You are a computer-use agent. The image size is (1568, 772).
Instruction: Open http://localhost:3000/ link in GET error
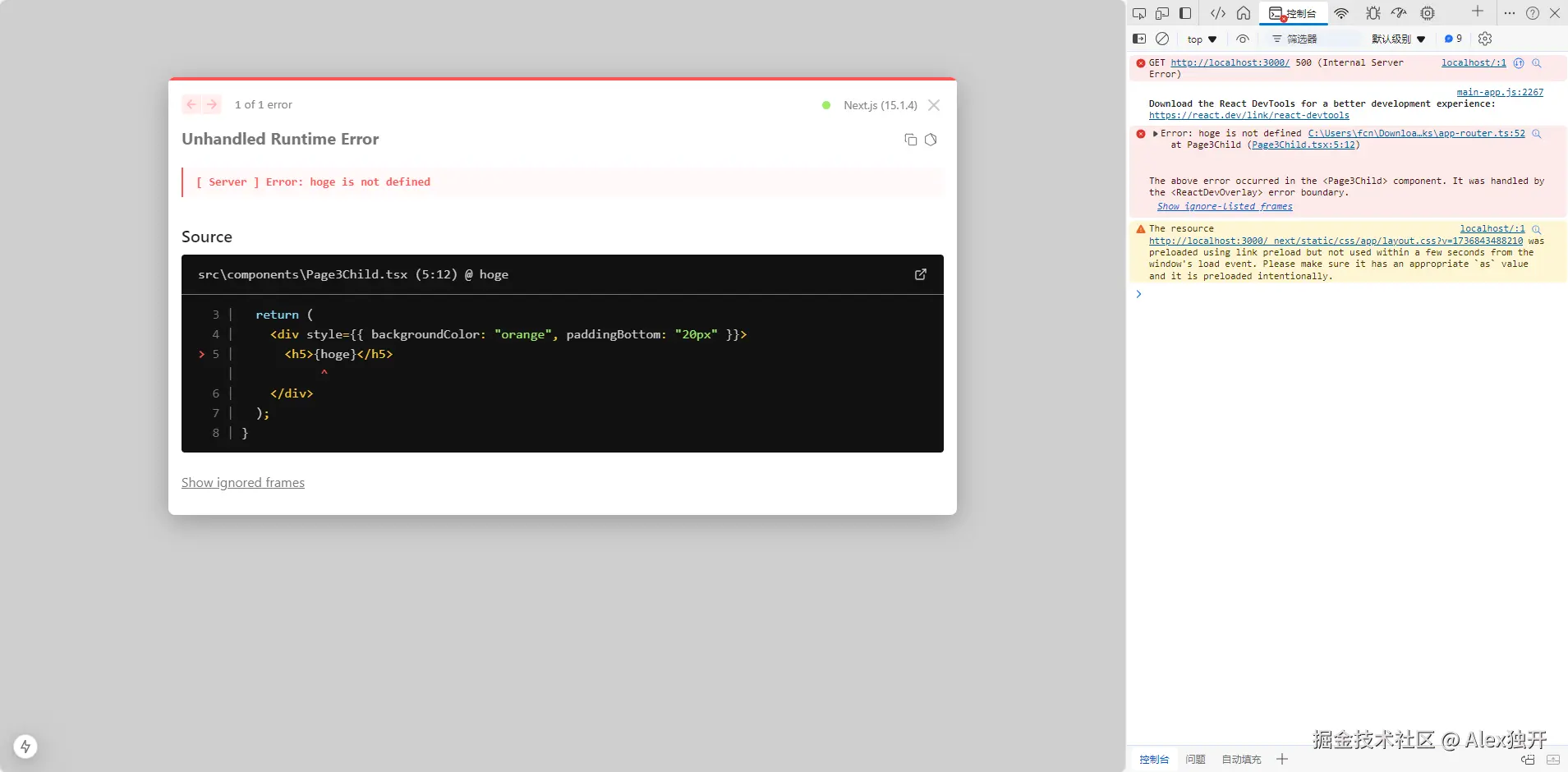click(1230, 62)
